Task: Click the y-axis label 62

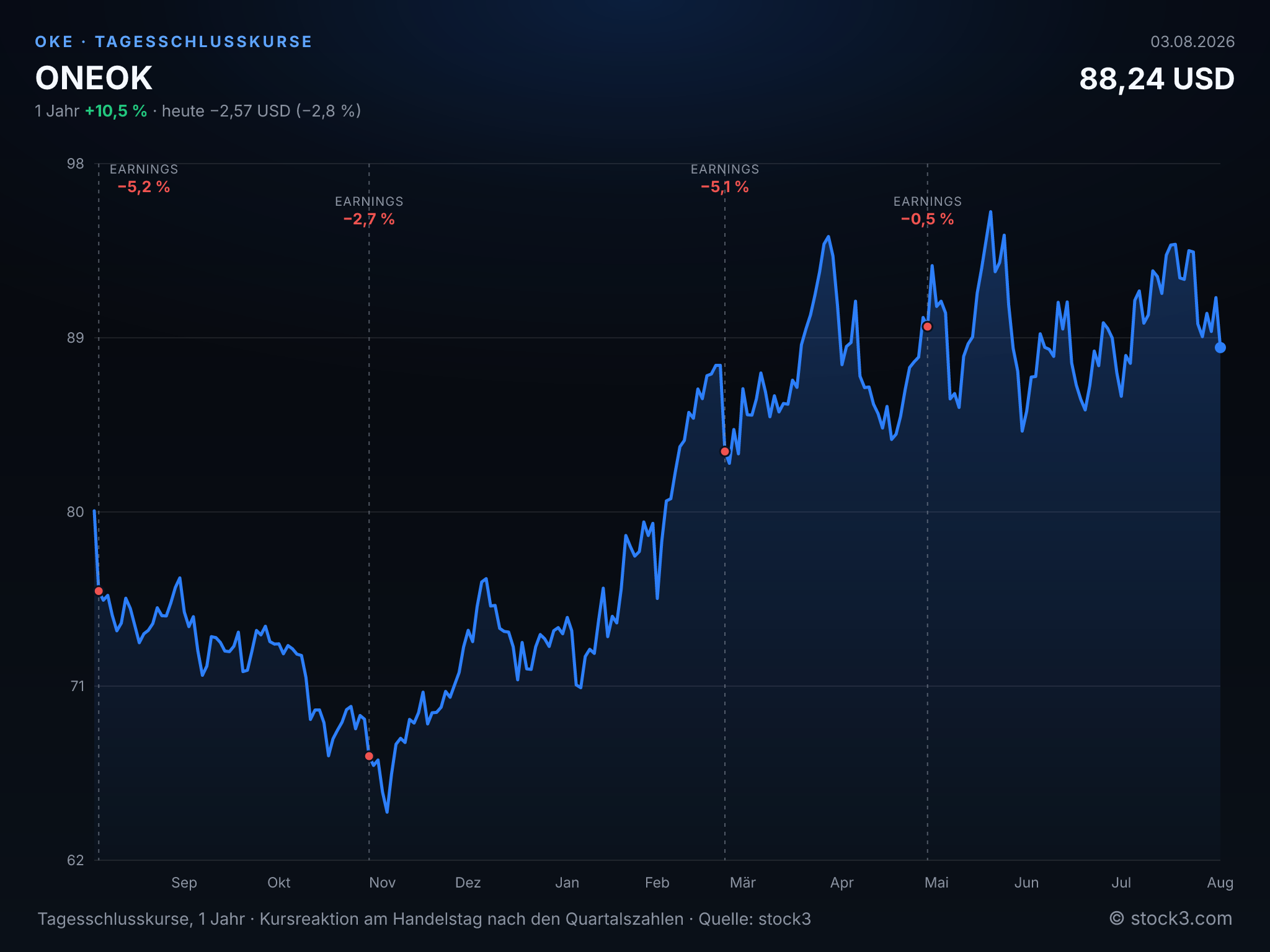Action: [75, 860]
